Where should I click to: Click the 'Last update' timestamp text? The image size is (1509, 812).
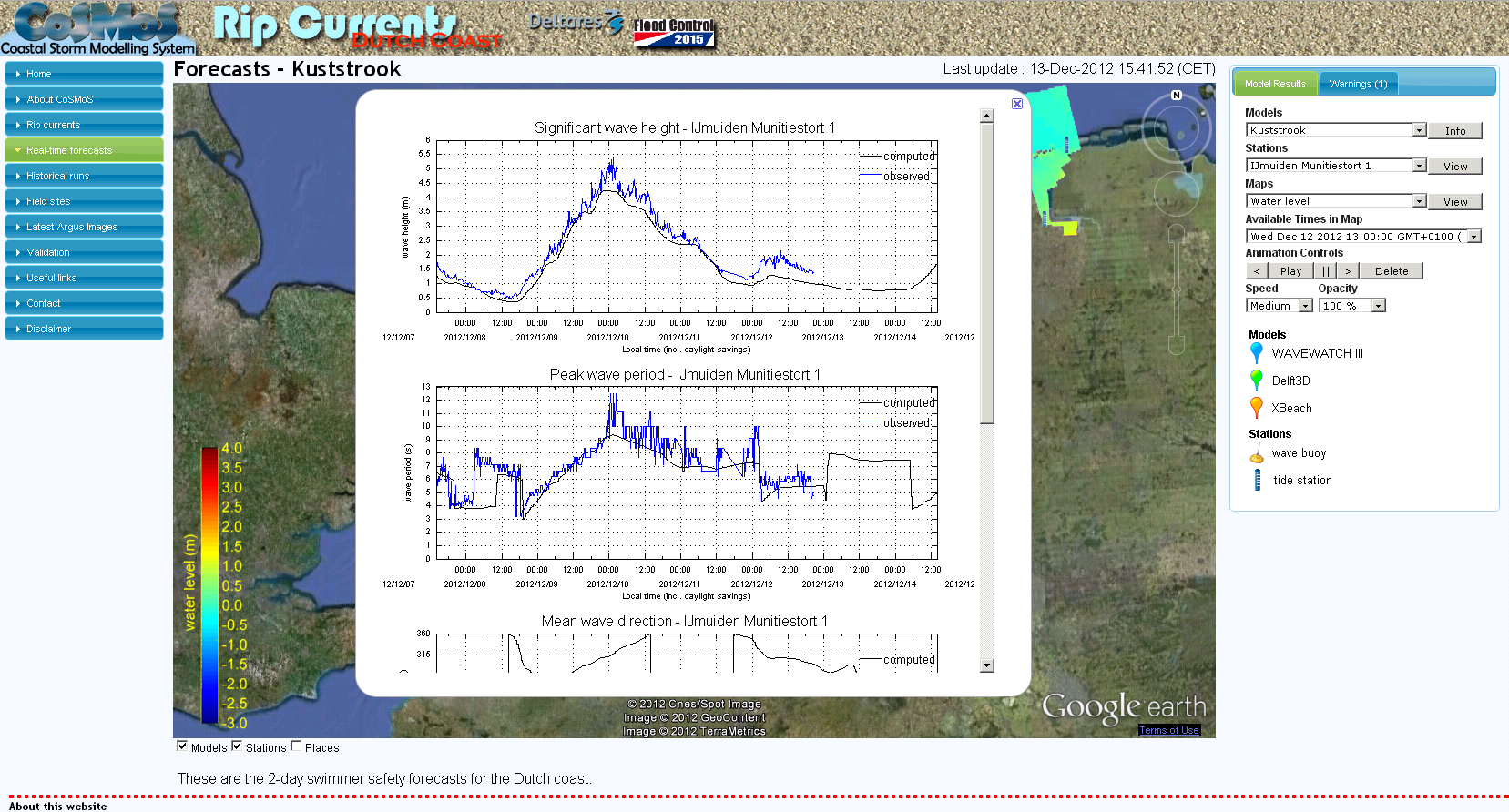[x=1079, y=69]
